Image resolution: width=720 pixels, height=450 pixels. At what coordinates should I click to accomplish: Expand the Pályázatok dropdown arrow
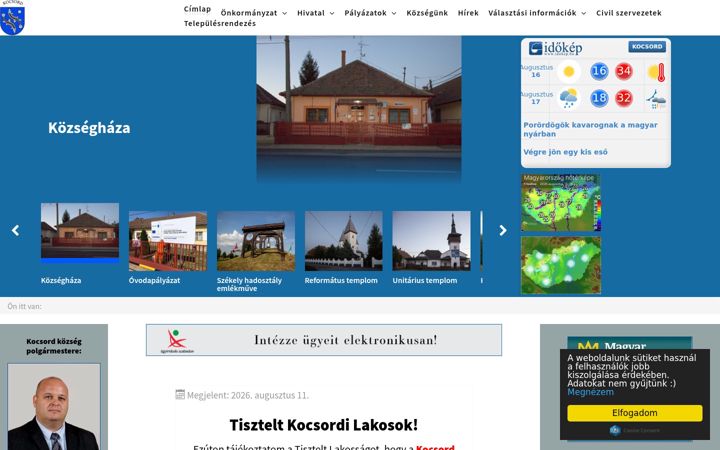(x=394, y=13)
